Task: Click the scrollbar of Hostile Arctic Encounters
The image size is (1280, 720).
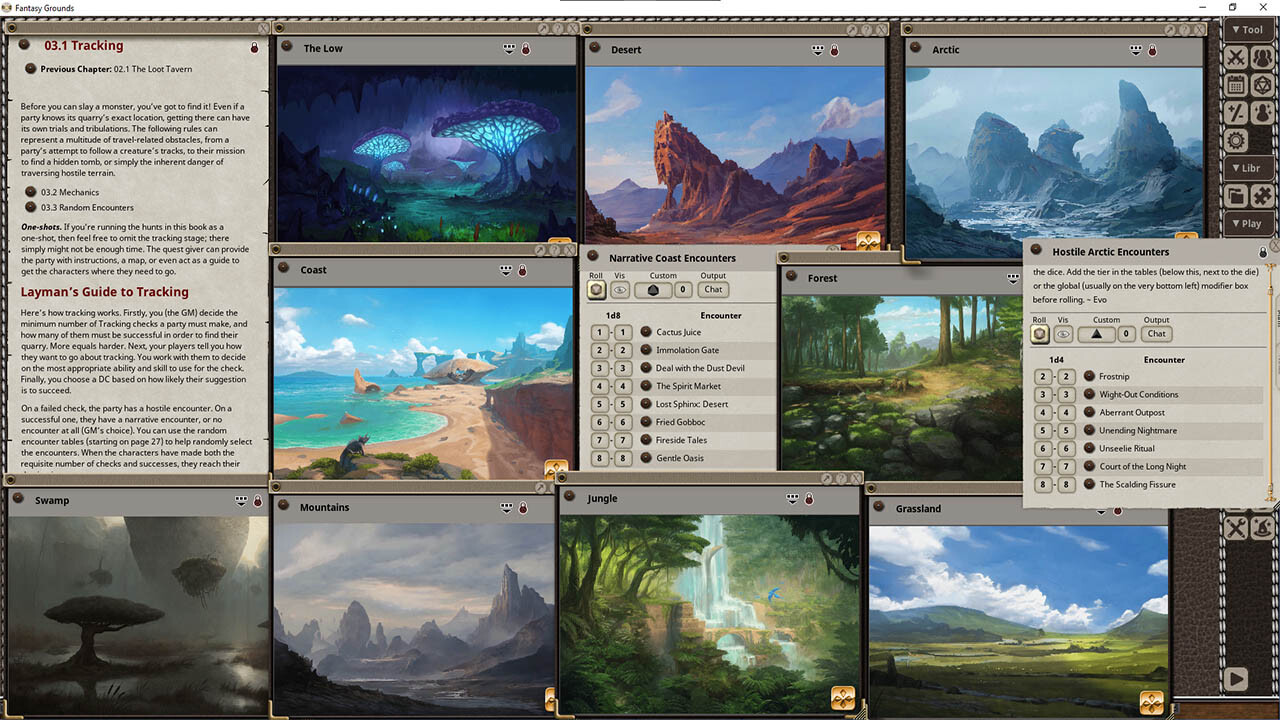Action: click(1272, 380)
